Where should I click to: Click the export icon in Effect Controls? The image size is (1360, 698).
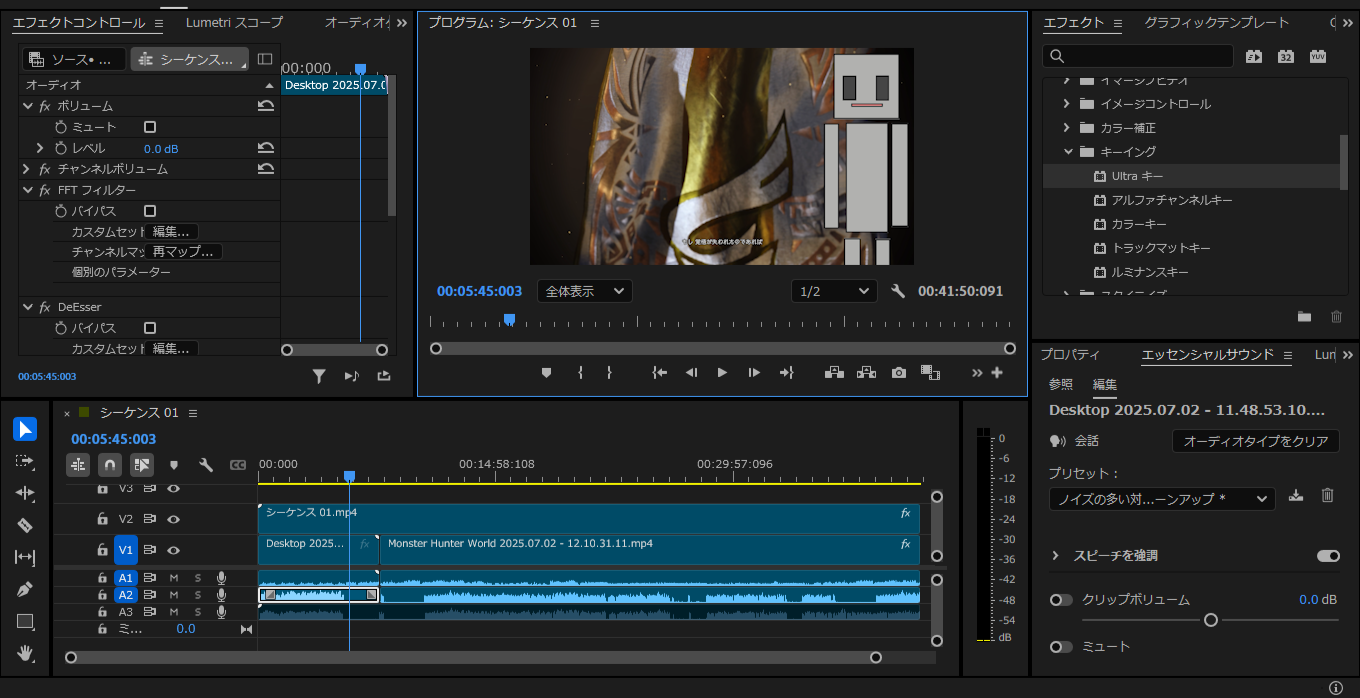[x=384, y=376]
